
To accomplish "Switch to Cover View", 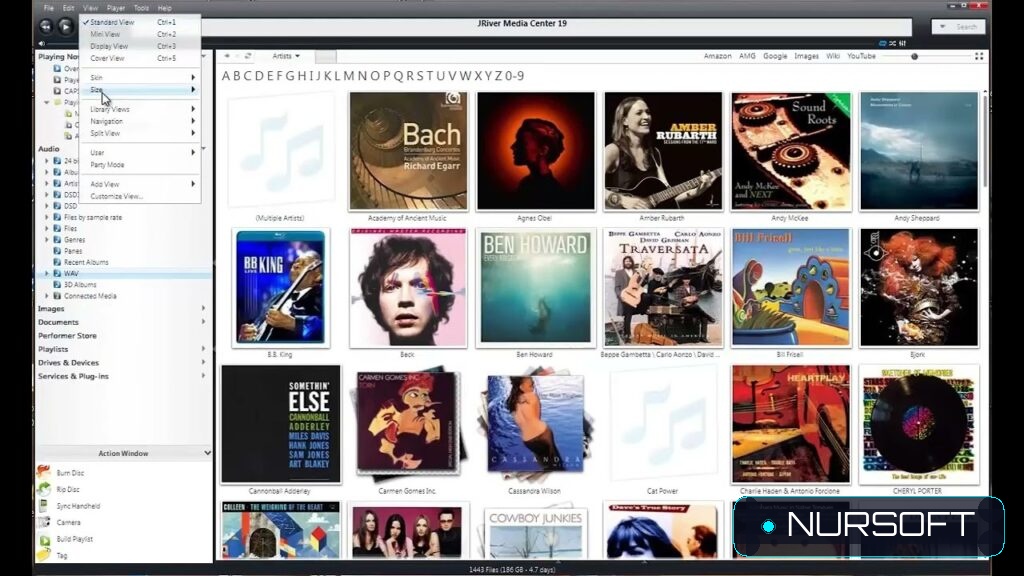I will [139, 58].
